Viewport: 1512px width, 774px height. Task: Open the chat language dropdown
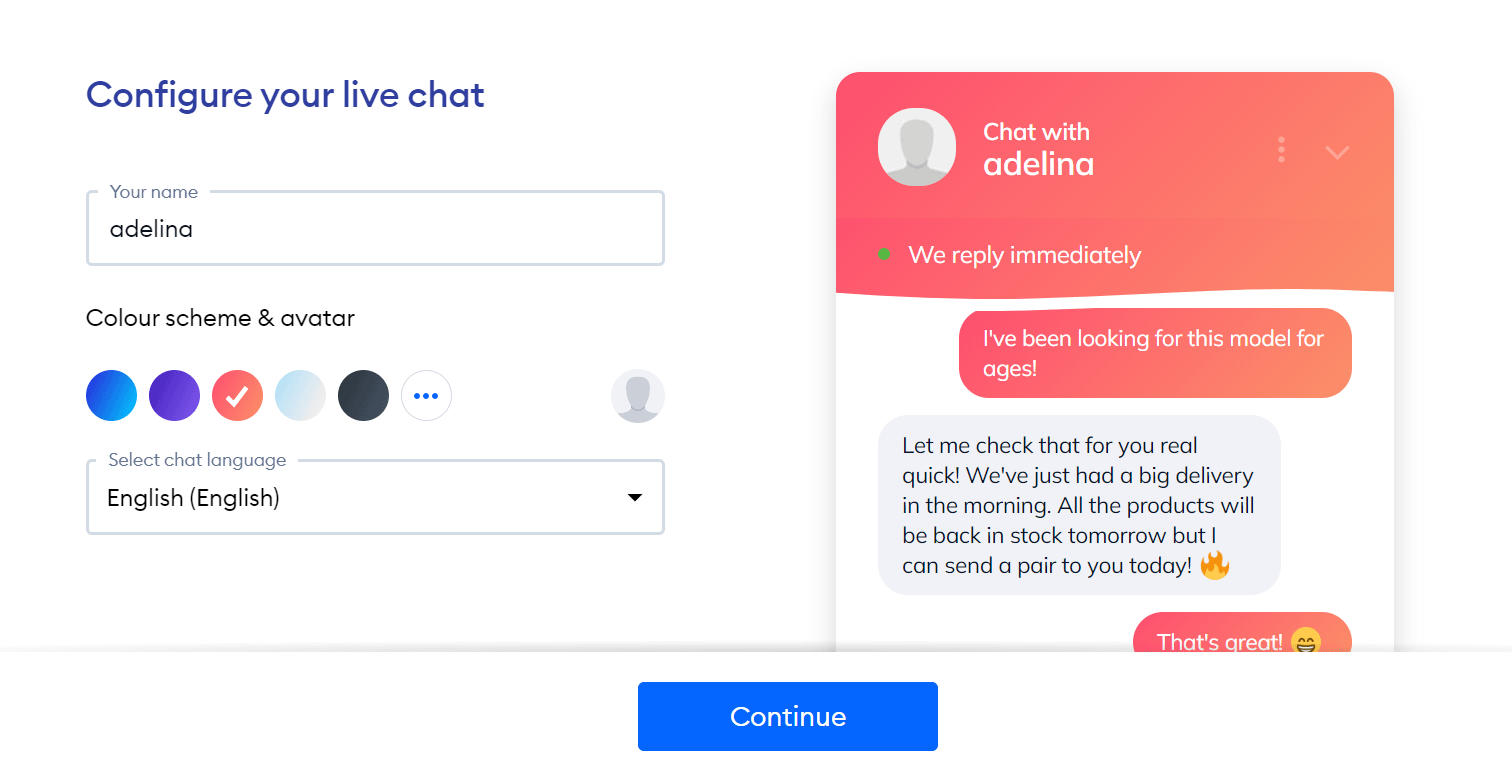[375, 497]
